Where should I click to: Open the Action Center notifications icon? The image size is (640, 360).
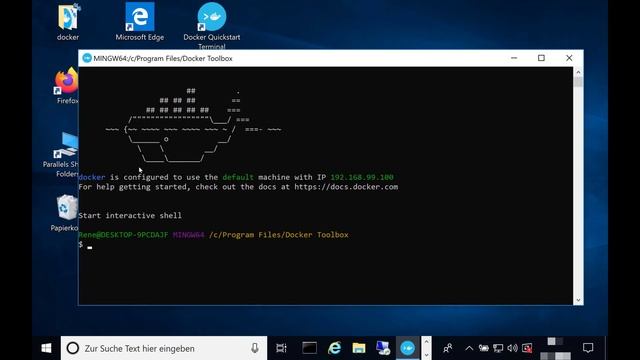tap(588, 348)
